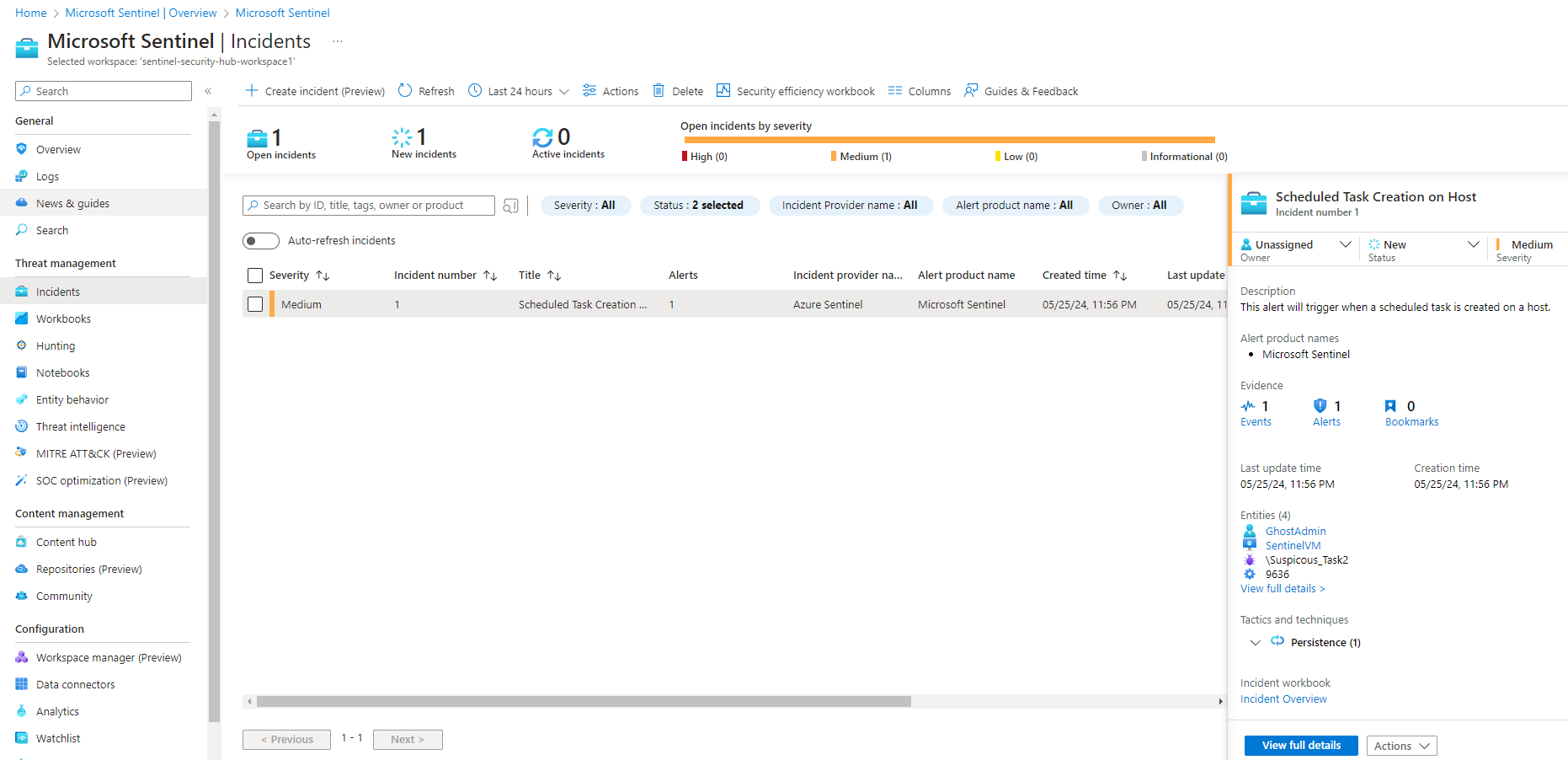
Task: Open Incident Provider name filter
Action: (x=850, y=205)
